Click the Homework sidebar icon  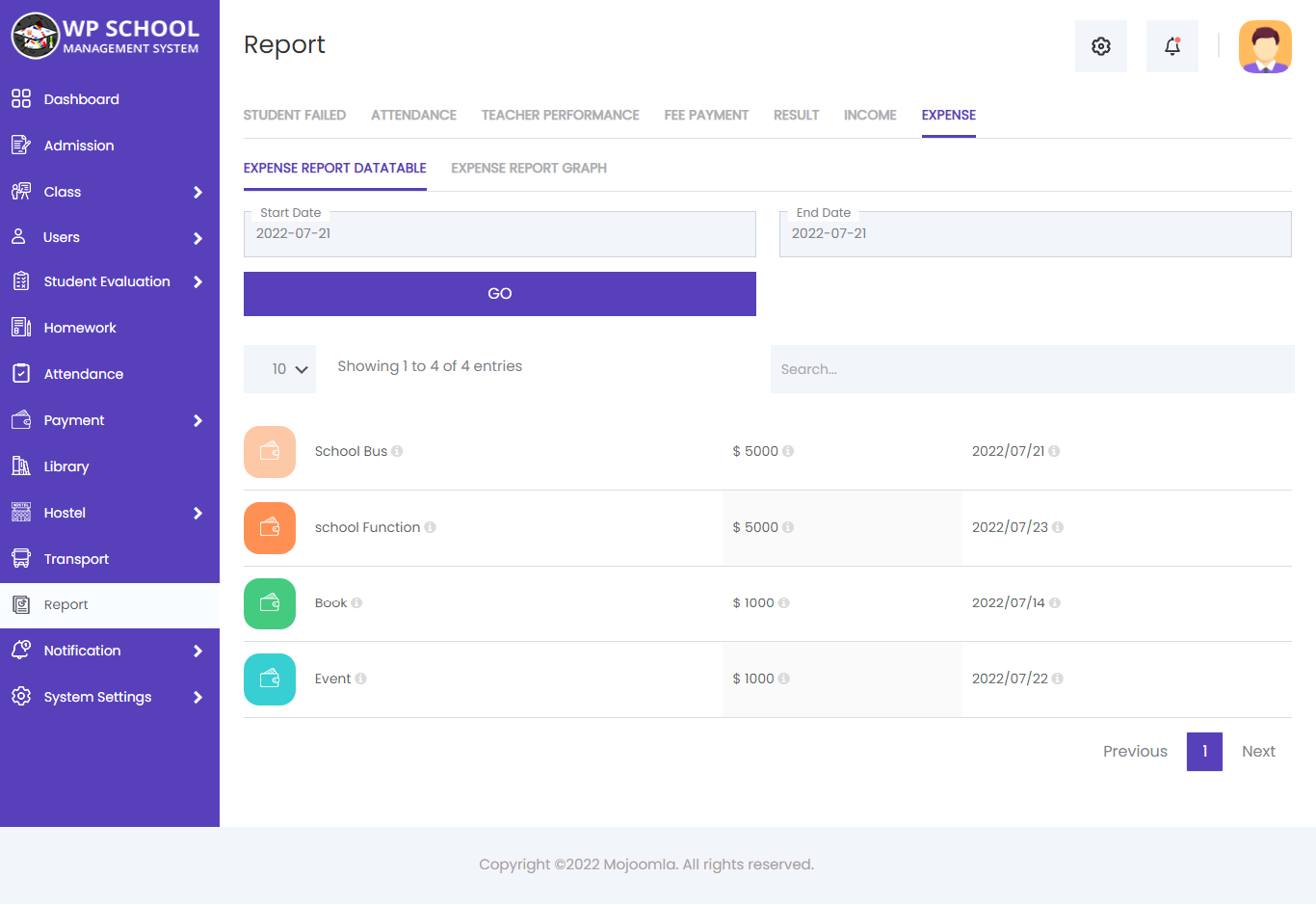click(x=21, y=327)
